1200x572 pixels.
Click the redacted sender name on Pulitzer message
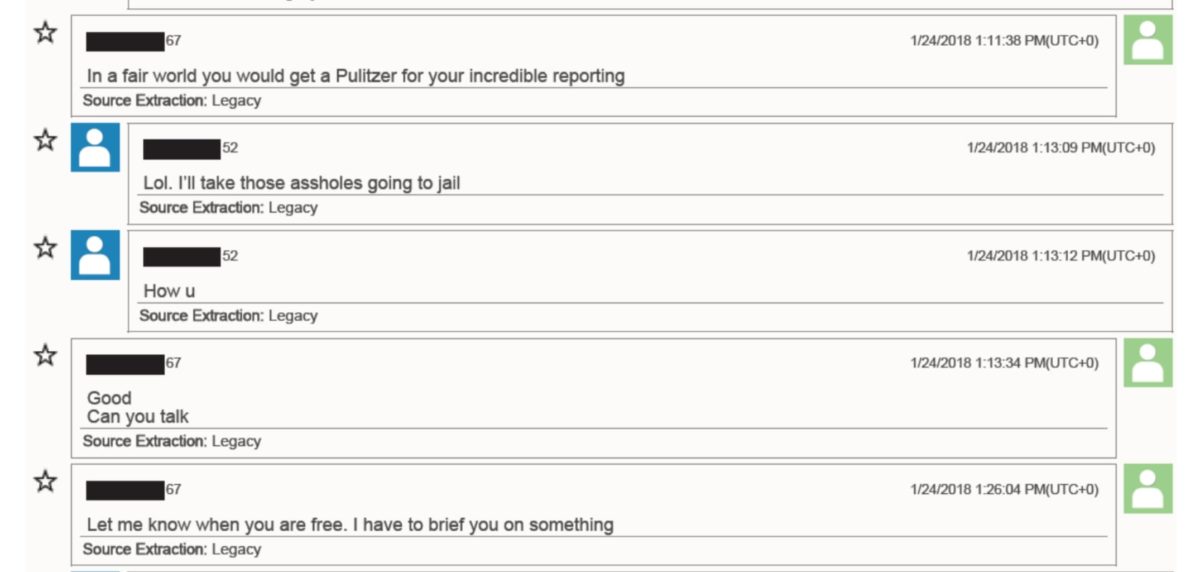pyautogui.click(x=125, y=41)
